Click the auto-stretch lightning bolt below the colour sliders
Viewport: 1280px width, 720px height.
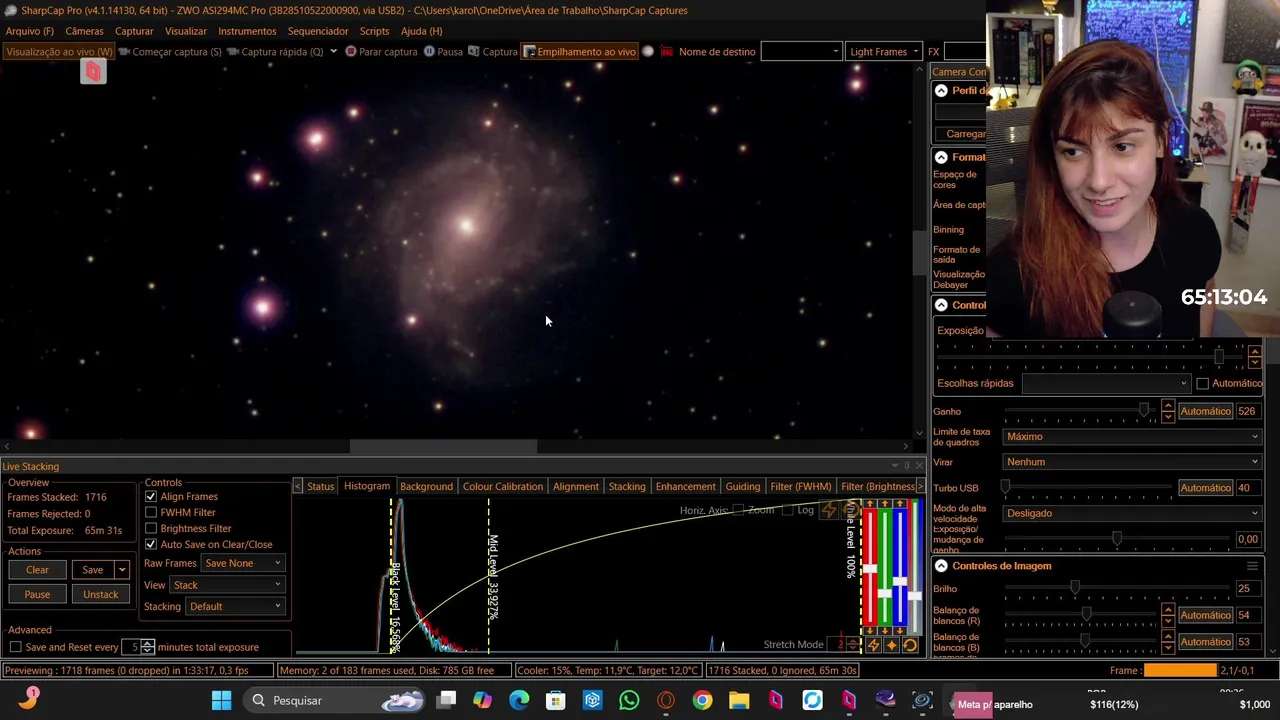click(873, 646)
